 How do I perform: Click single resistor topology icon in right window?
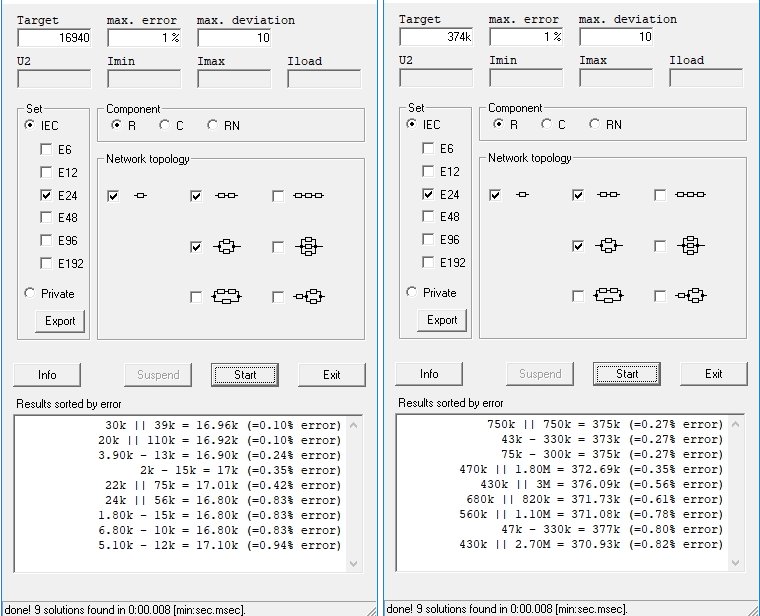pos(522,195)
